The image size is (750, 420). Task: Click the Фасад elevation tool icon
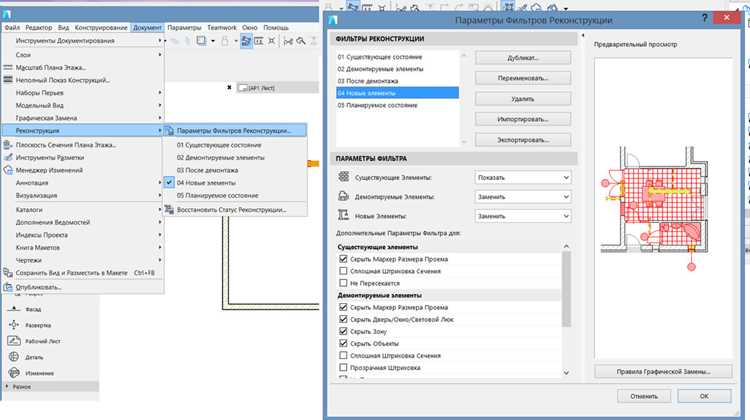(x=14, y=309)
